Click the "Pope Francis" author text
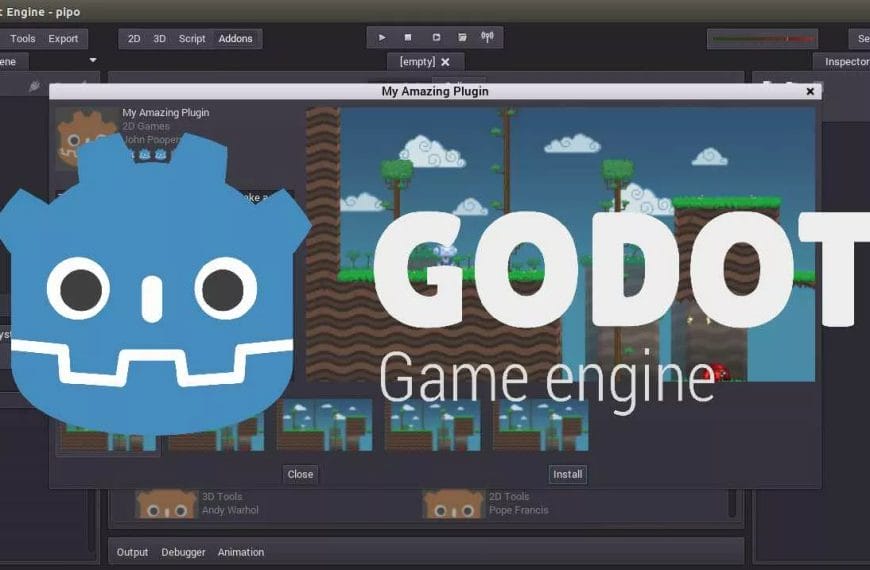Viewport: 870px width, 570px height. (519, 510)
